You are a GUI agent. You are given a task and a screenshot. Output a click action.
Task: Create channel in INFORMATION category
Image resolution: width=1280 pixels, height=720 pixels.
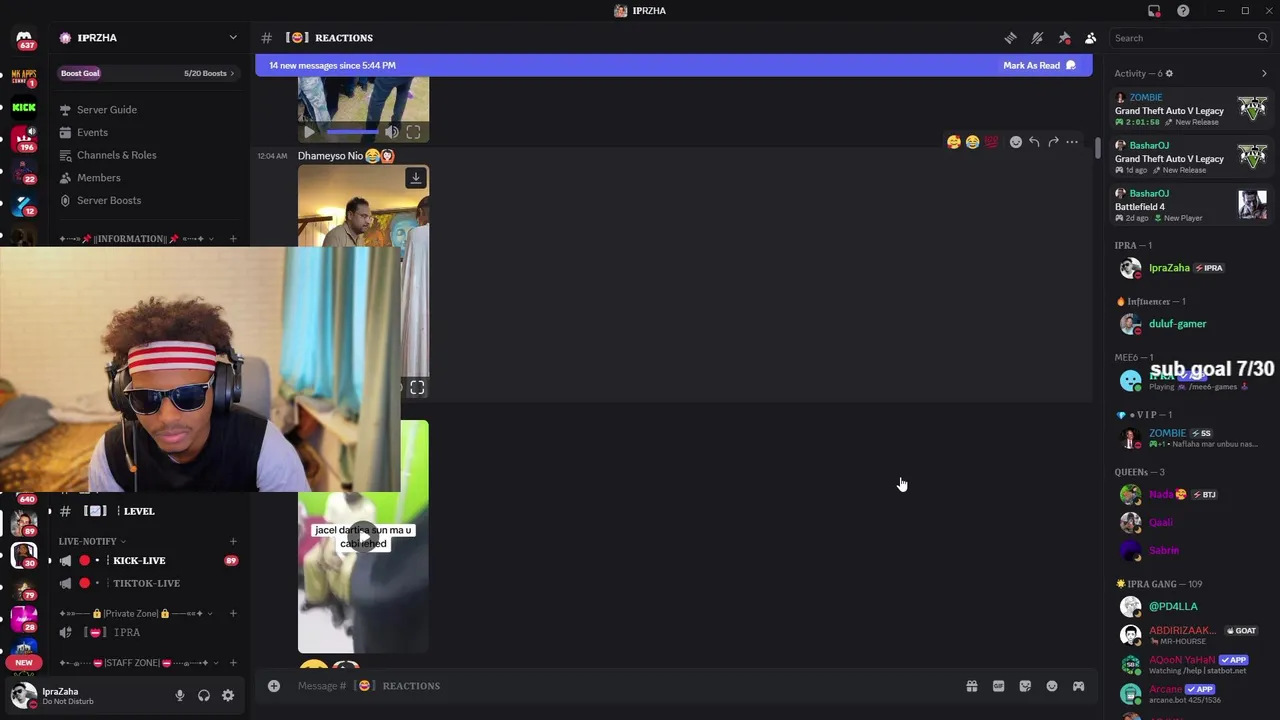tap(233, 239)
